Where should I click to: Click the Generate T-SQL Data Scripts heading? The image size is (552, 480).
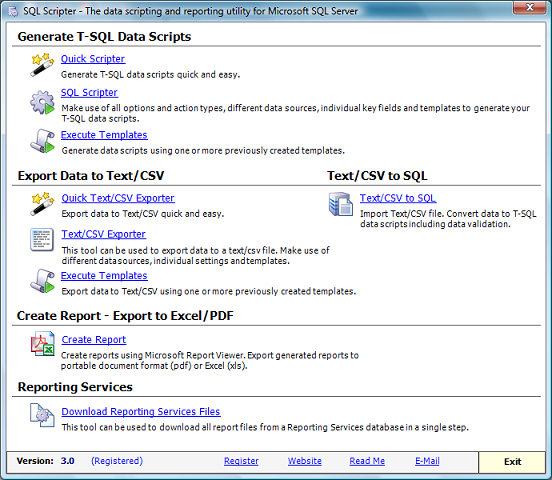(x=104, y=37)
